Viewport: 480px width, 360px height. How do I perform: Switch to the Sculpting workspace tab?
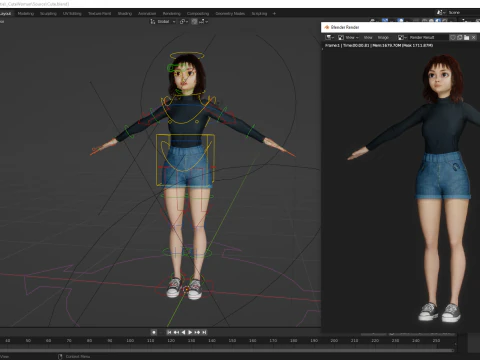[48, 14]
